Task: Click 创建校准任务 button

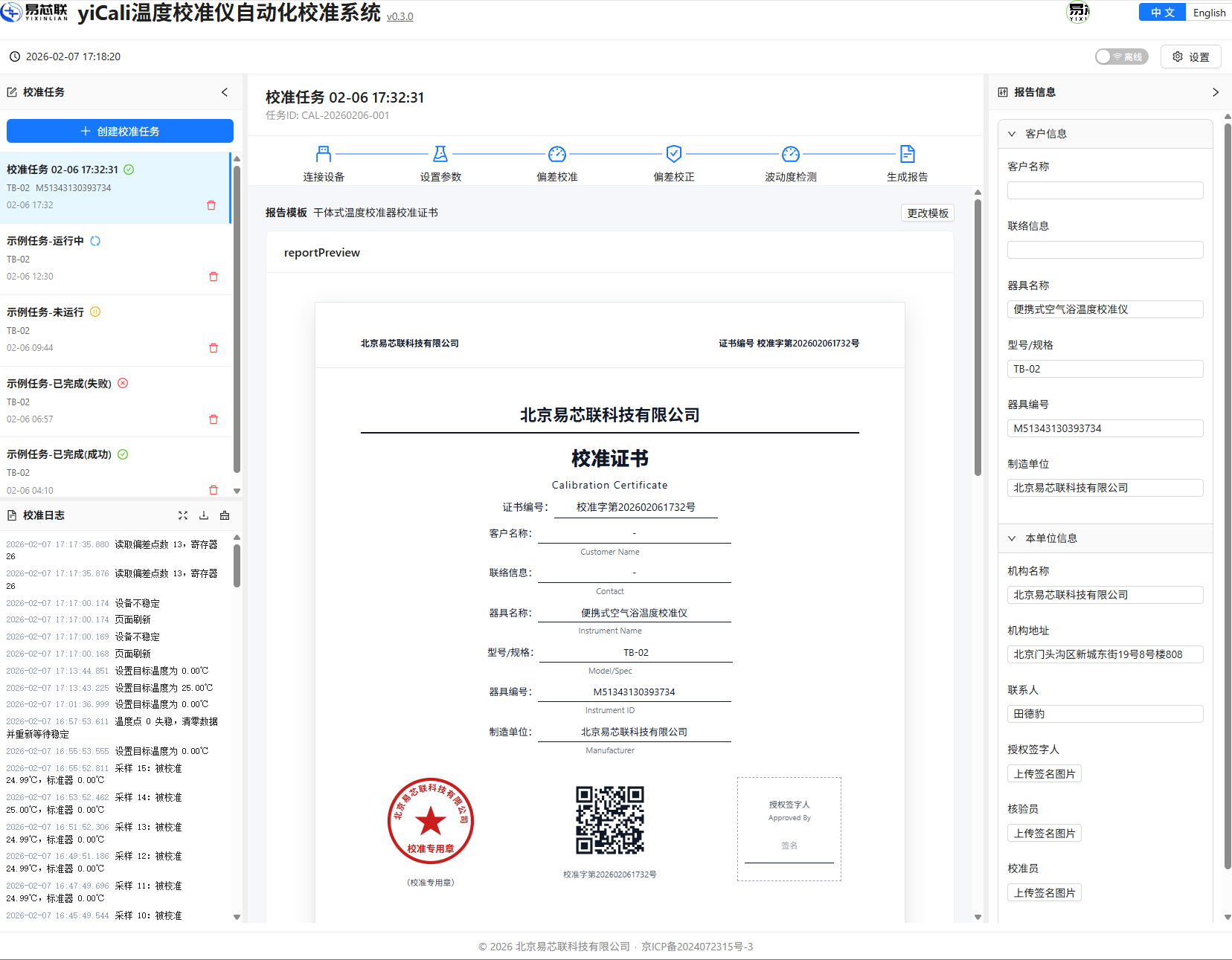Action: (120, 131)
